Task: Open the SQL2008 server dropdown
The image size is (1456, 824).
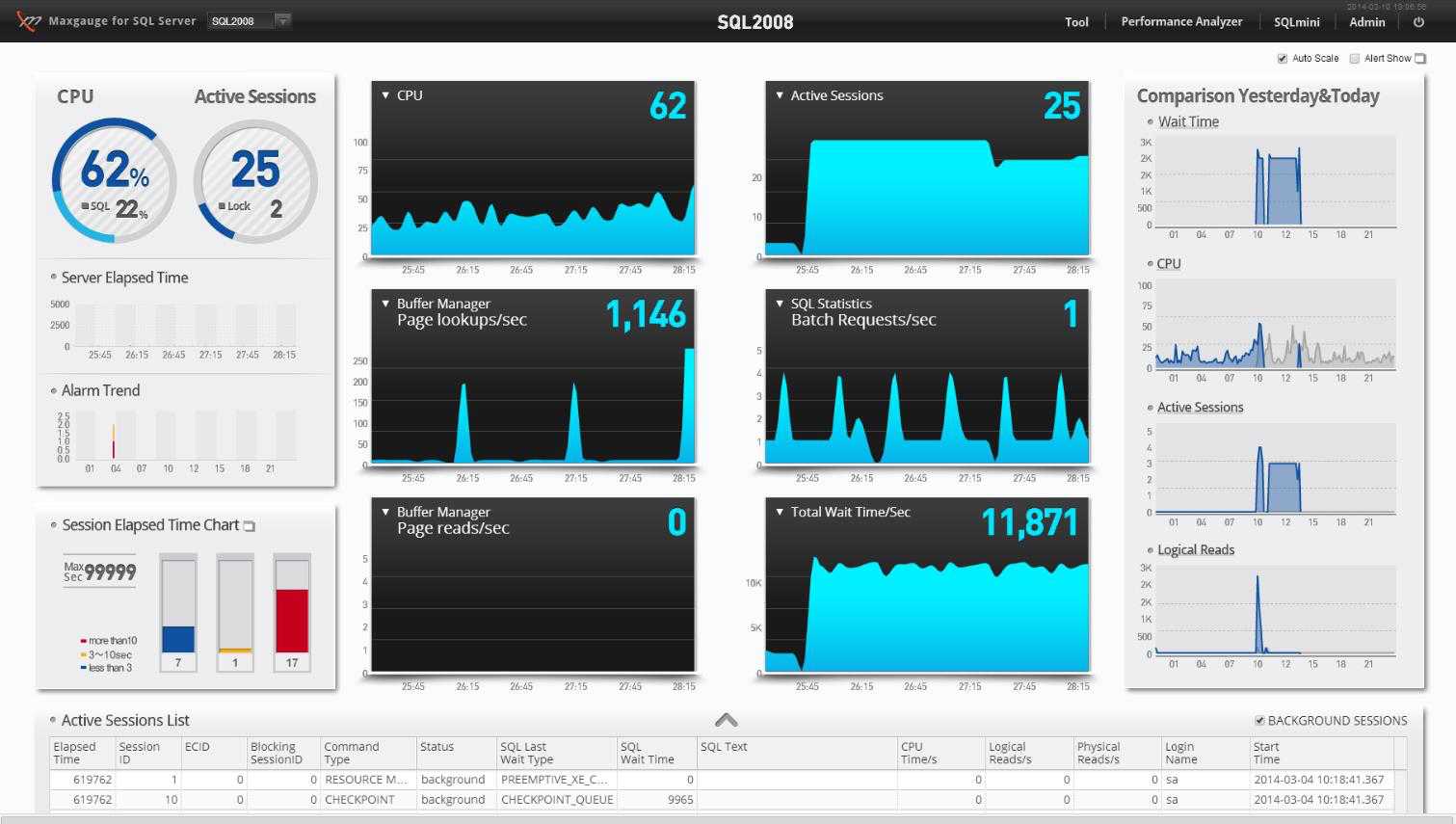Action: coord(249,20)
